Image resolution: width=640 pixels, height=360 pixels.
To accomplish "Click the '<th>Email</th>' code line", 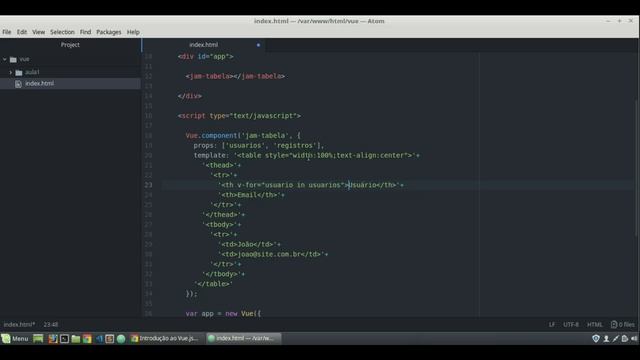I will (251, 195).
